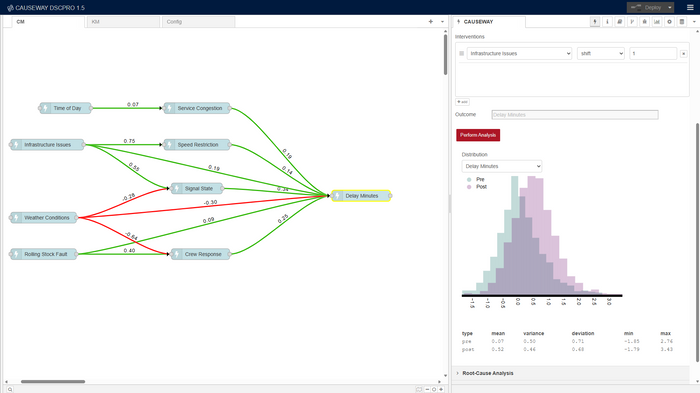700x393 pixels.
Task: Open the context data sidebar icon
Action: click(682, 21)
